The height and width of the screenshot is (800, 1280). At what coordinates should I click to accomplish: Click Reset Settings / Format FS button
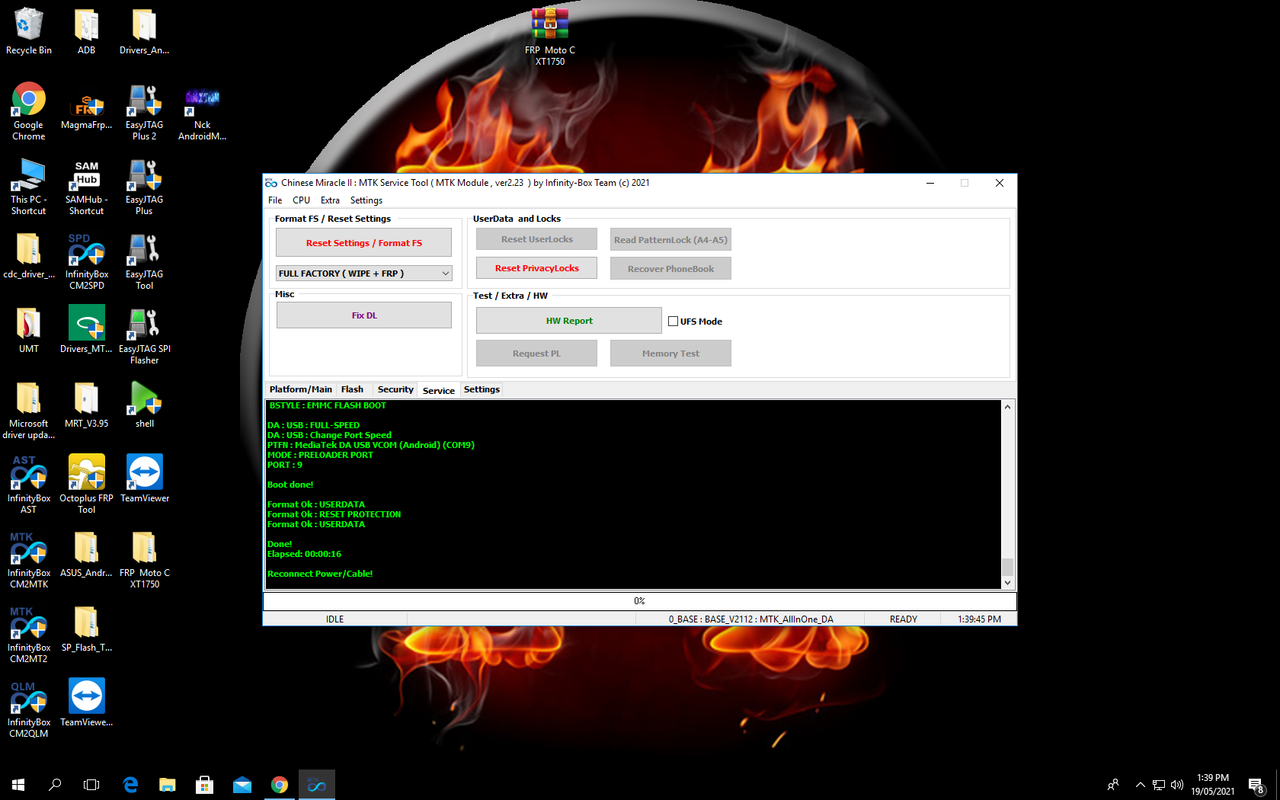pyautogui.click(x=364, y=243)
